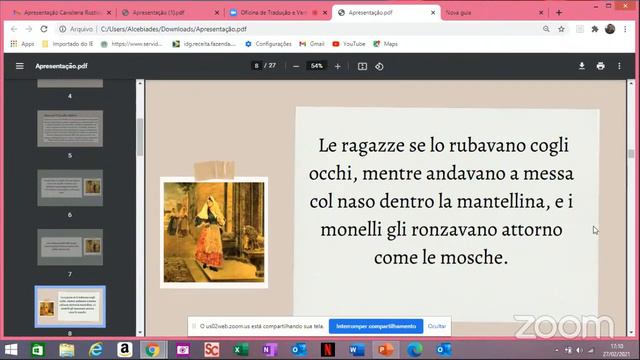
Task: Open Netflix from the taskbar
Action: pyautogui.click(x=328, y=350)
